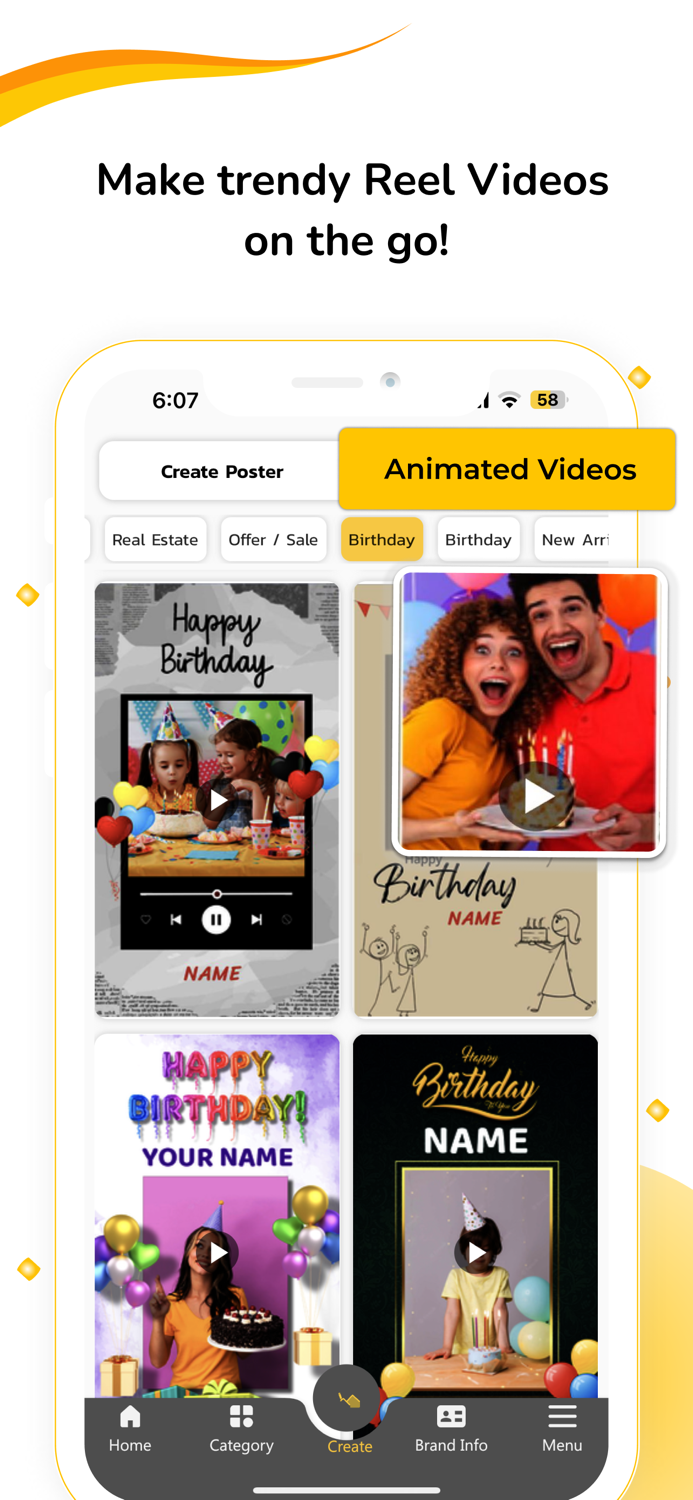Screen dimensions: 693x1500
Task: Click the Category label in bottom bar
Action: coord(241,1446)
